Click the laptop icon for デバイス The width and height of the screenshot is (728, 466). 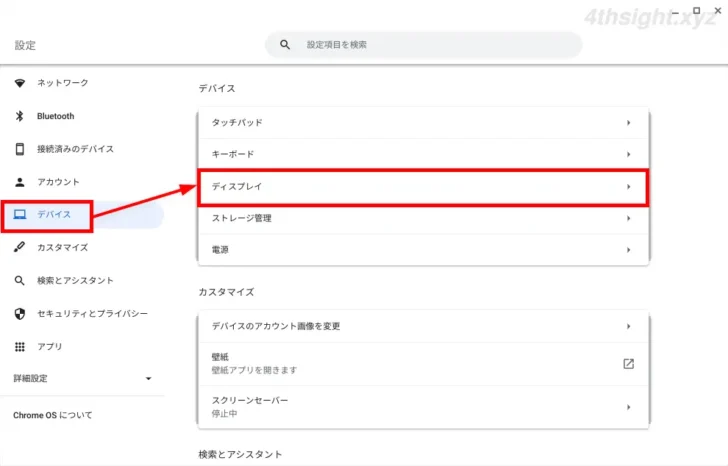pos(20,214)
